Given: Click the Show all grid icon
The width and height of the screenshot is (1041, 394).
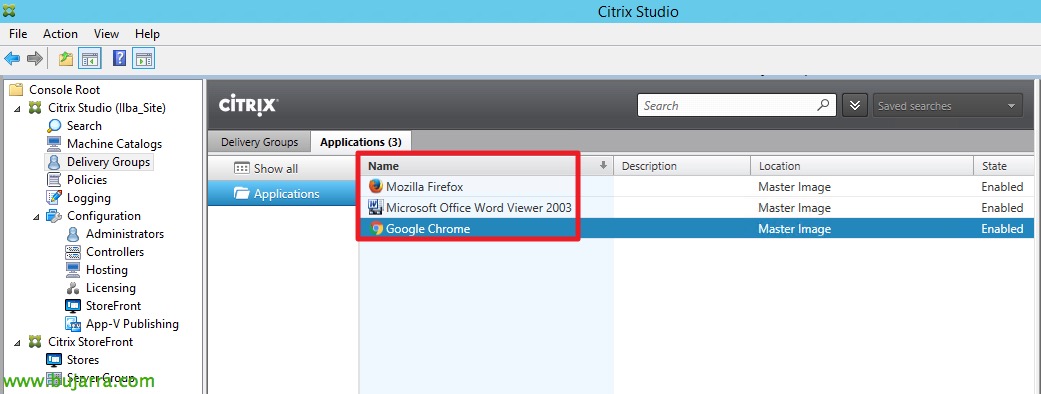Looking at the screenshot, I should [242, 168].
